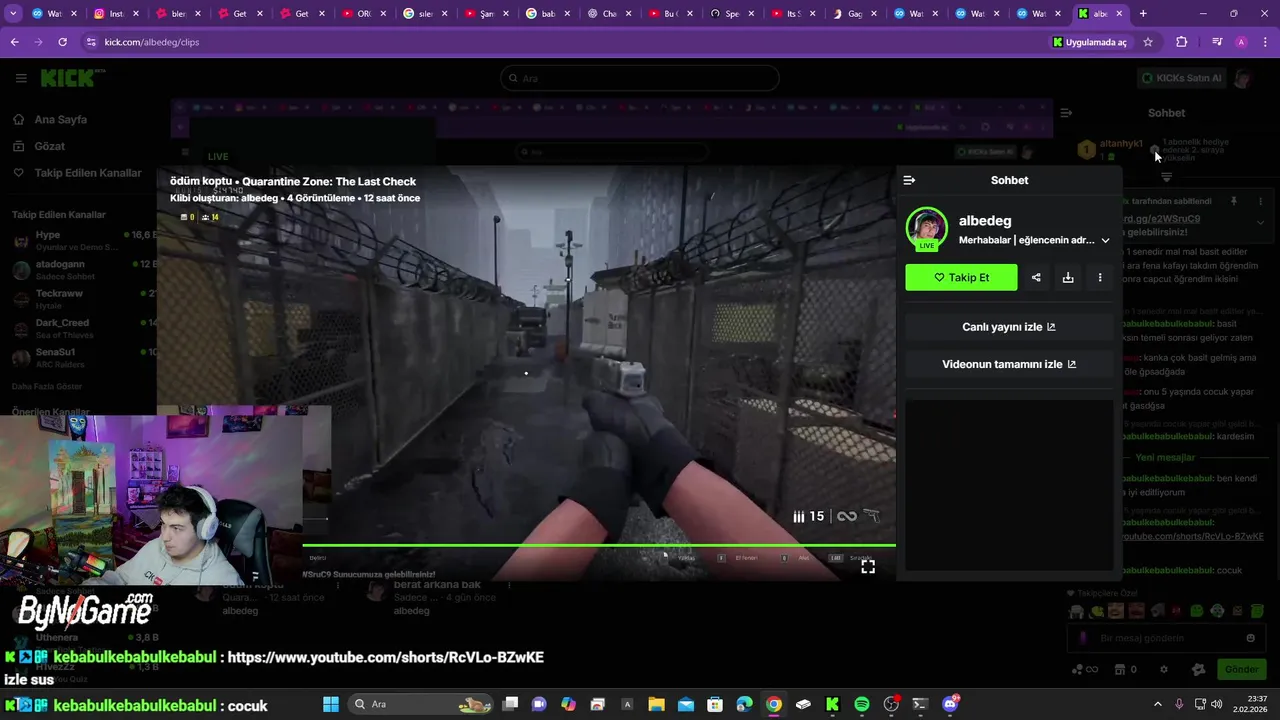Collapse the background Sohbet panel arrow icon
This screenshot has width=1280, height=720.
pyautogui.click(x=1066, y=113)
